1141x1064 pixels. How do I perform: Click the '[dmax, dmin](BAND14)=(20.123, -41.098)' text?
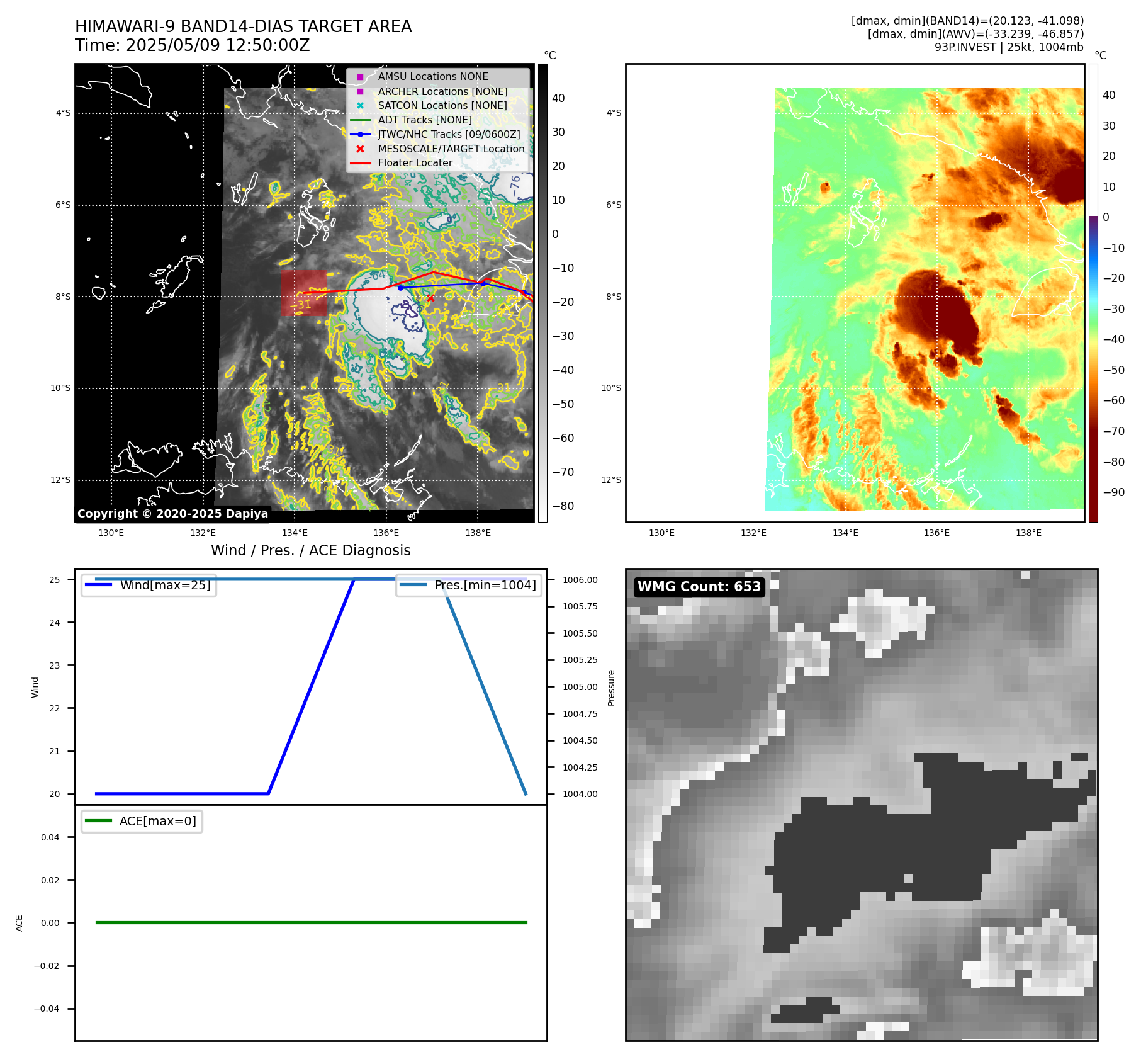pos(968,21)
